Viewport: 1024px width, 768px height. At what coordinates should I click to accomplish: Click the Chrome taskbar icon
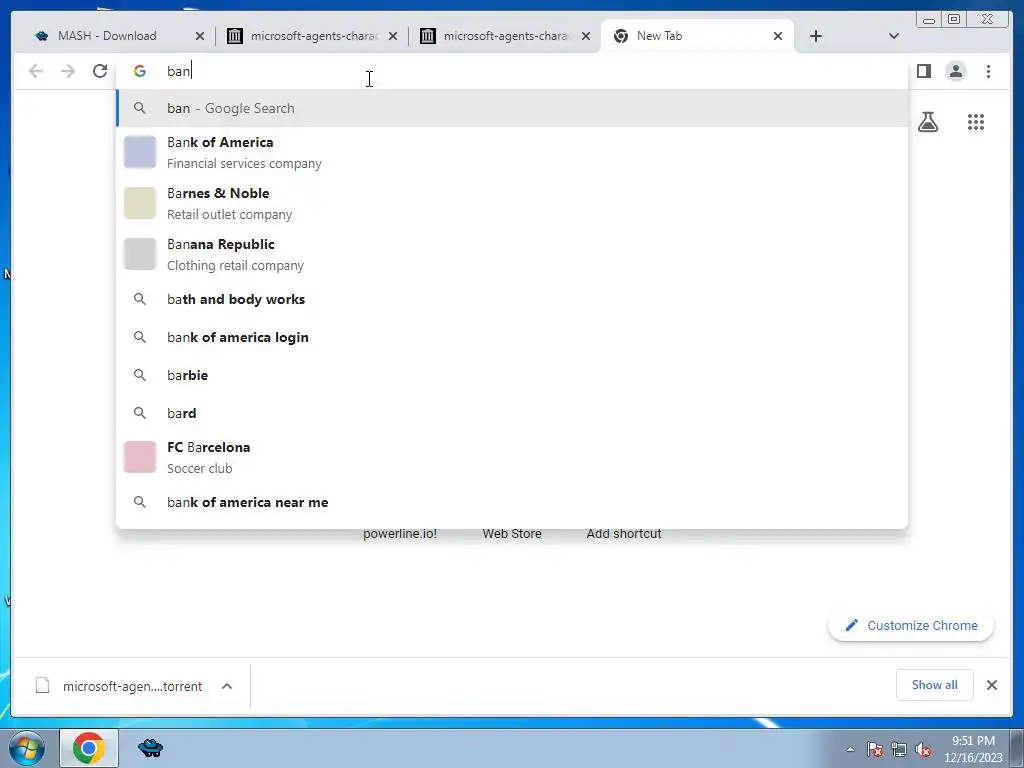(89, 748)
